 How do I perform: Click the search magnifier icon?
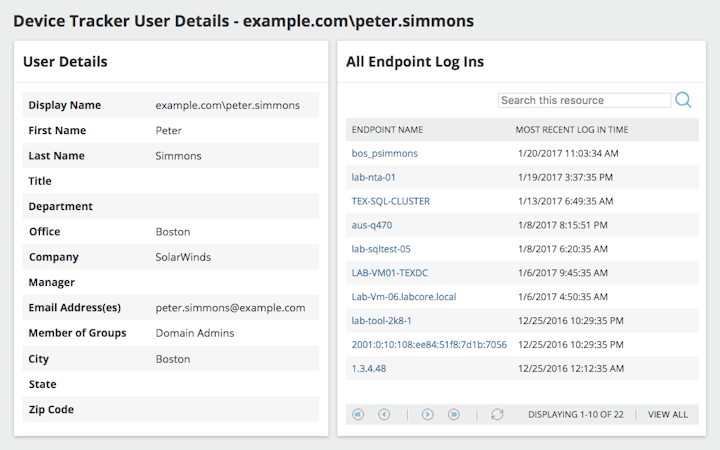click(684, 100)
